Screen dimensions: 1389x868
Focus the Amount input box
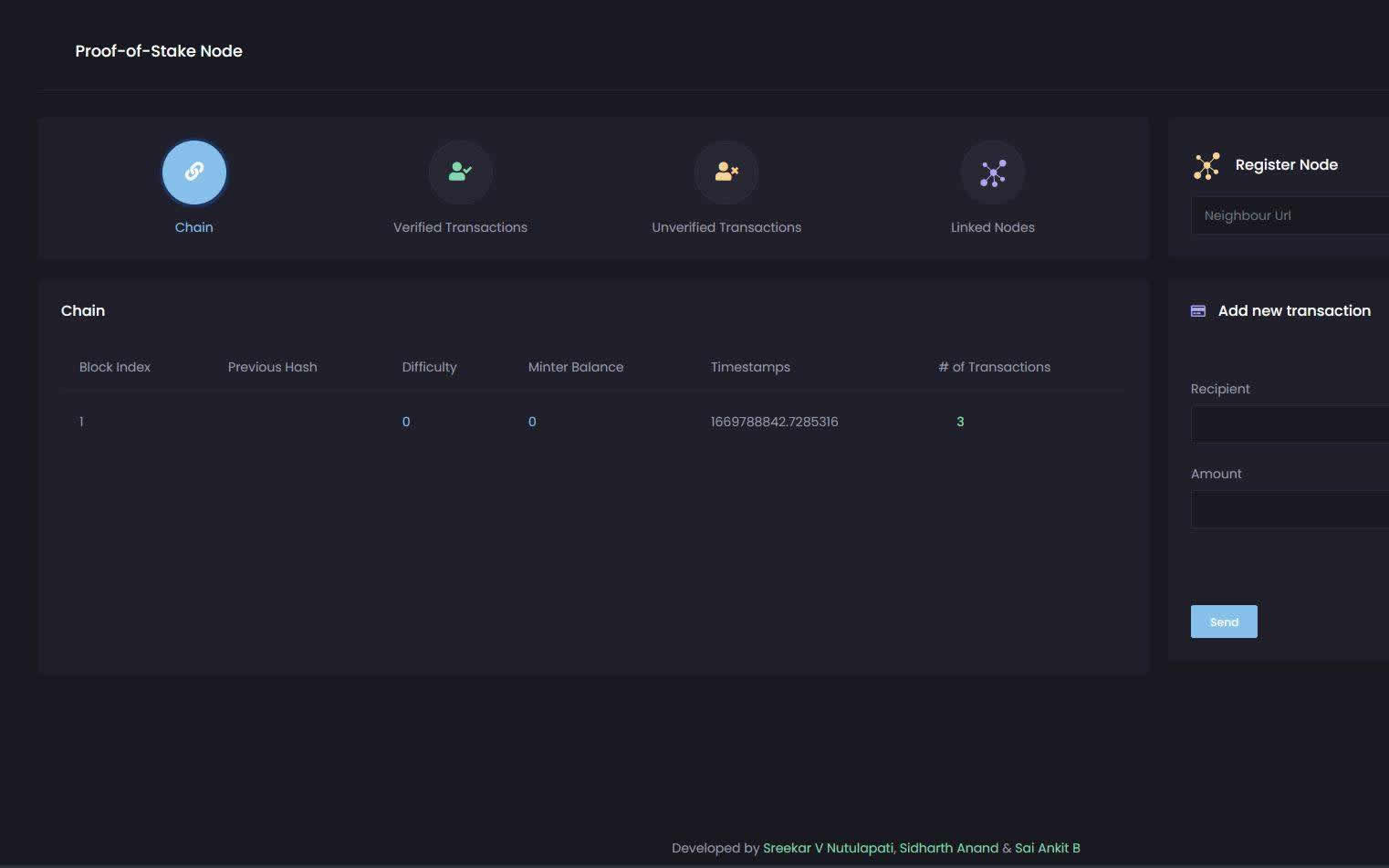(x=1289, y=509)
